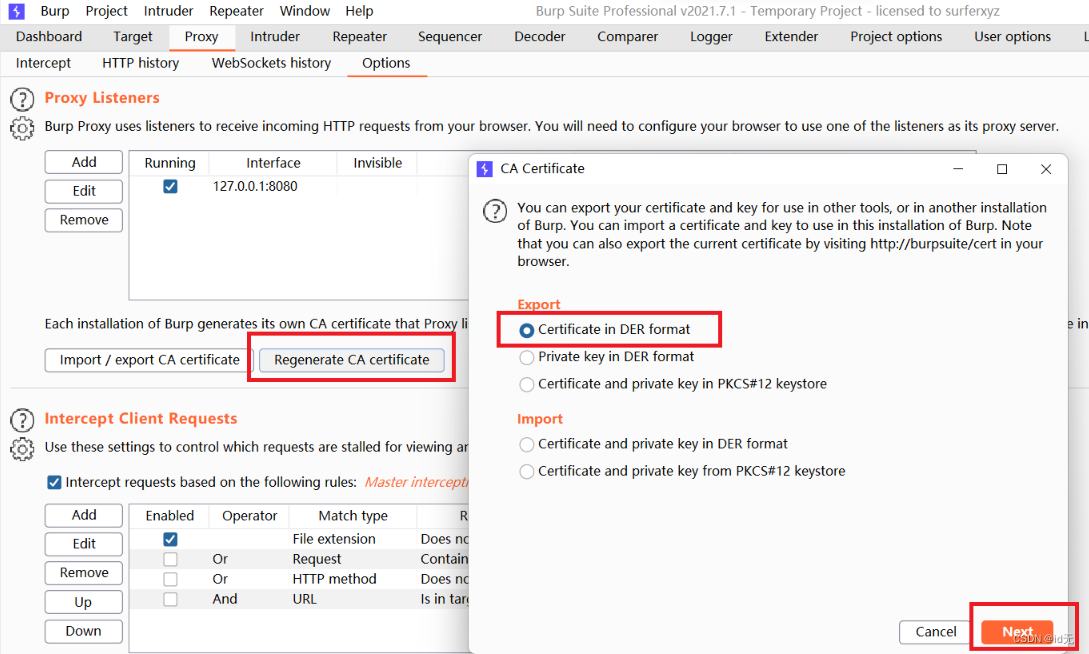Open Proxy Listeners settings gear
The height and width of the screenshot is (654, 1089).
(x=22, y=128)
